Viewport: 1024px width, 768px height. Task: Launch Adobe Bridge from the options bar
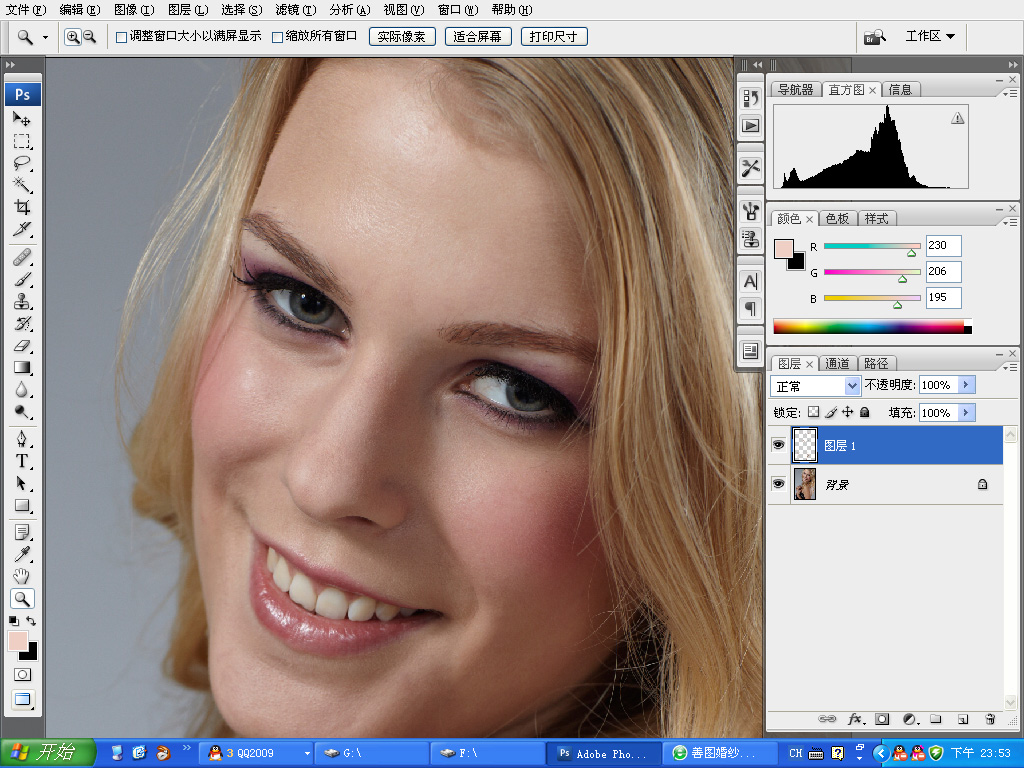[874, 37]
